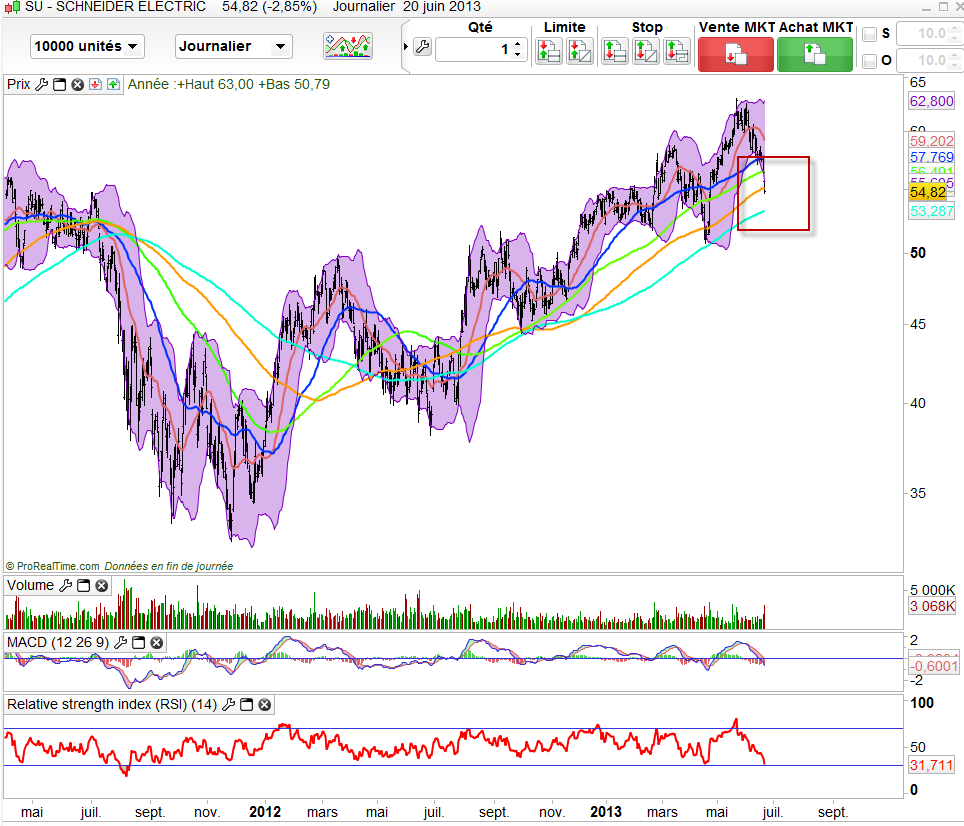Open the Prix panel wrench settings
Image resolution: width=964 pixels, height=826 pixels.
click(x=41, y=85)
